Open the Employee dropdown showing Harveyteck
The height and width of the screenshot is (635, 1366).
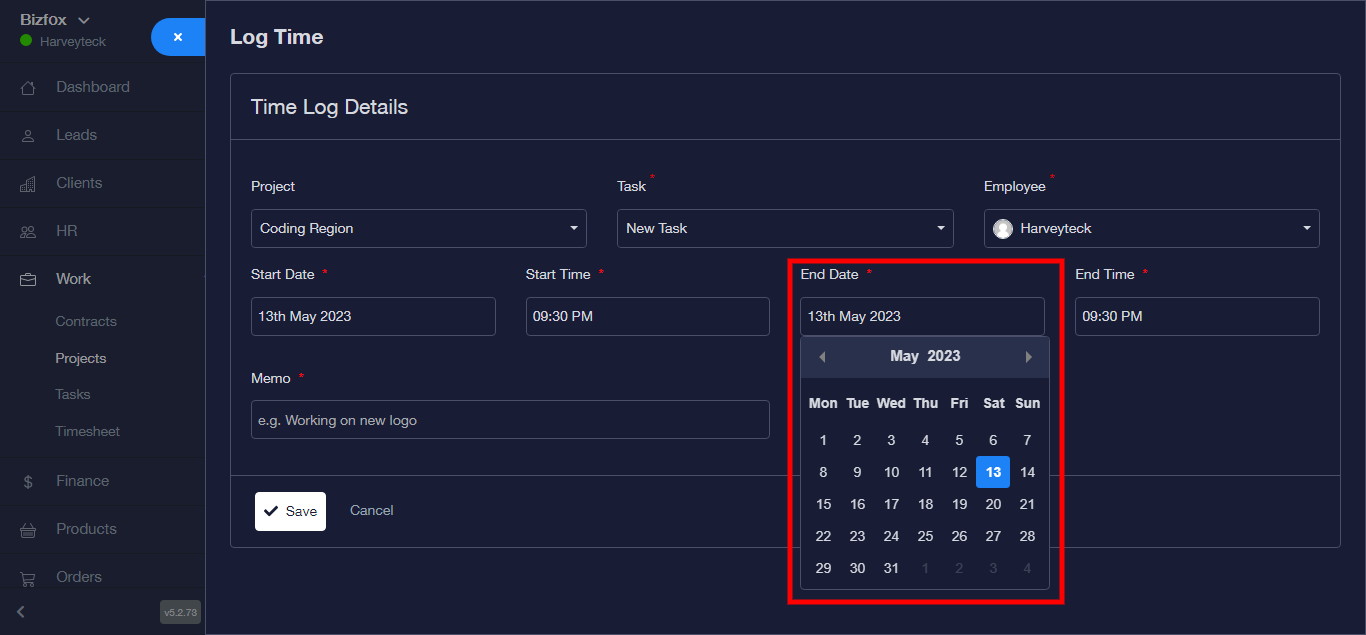(x=1151, y=228)
